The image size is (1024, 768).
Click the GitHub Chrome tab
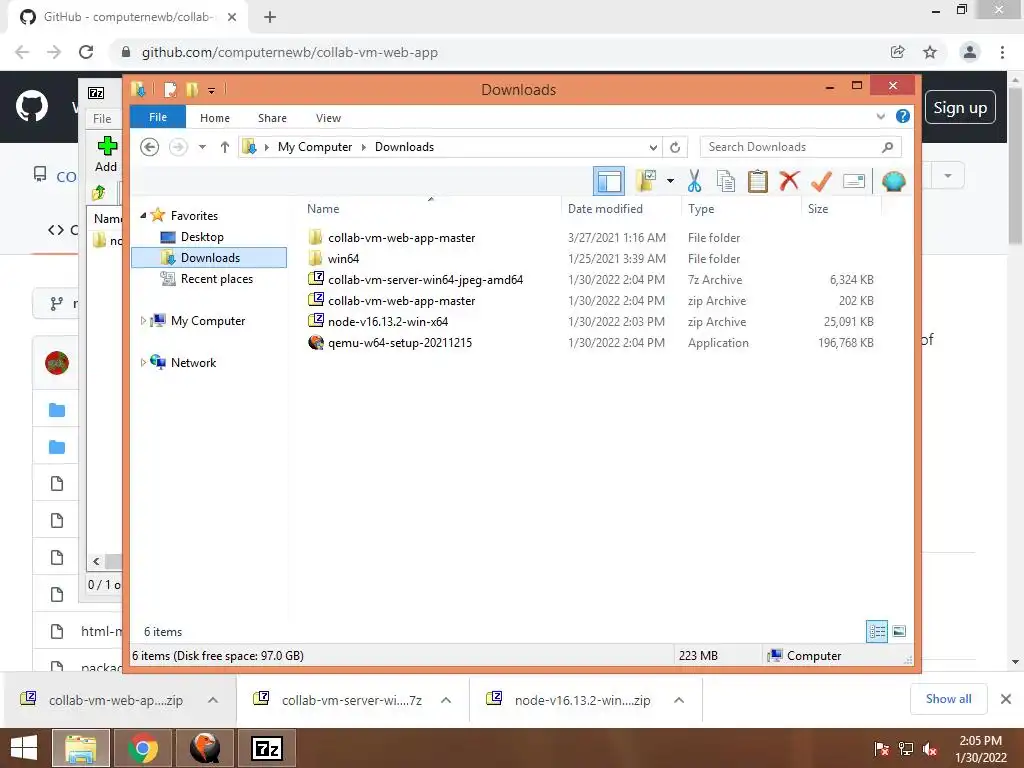point(128,17)
